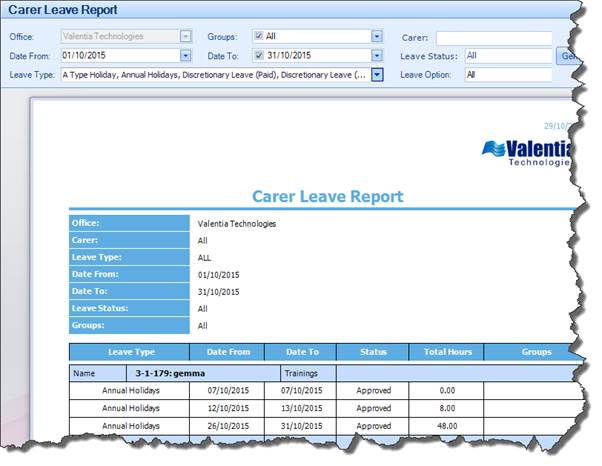This screenshot has height=466, width=602.
Task: Click total hours value 8.00
Action: pos(447,408)
